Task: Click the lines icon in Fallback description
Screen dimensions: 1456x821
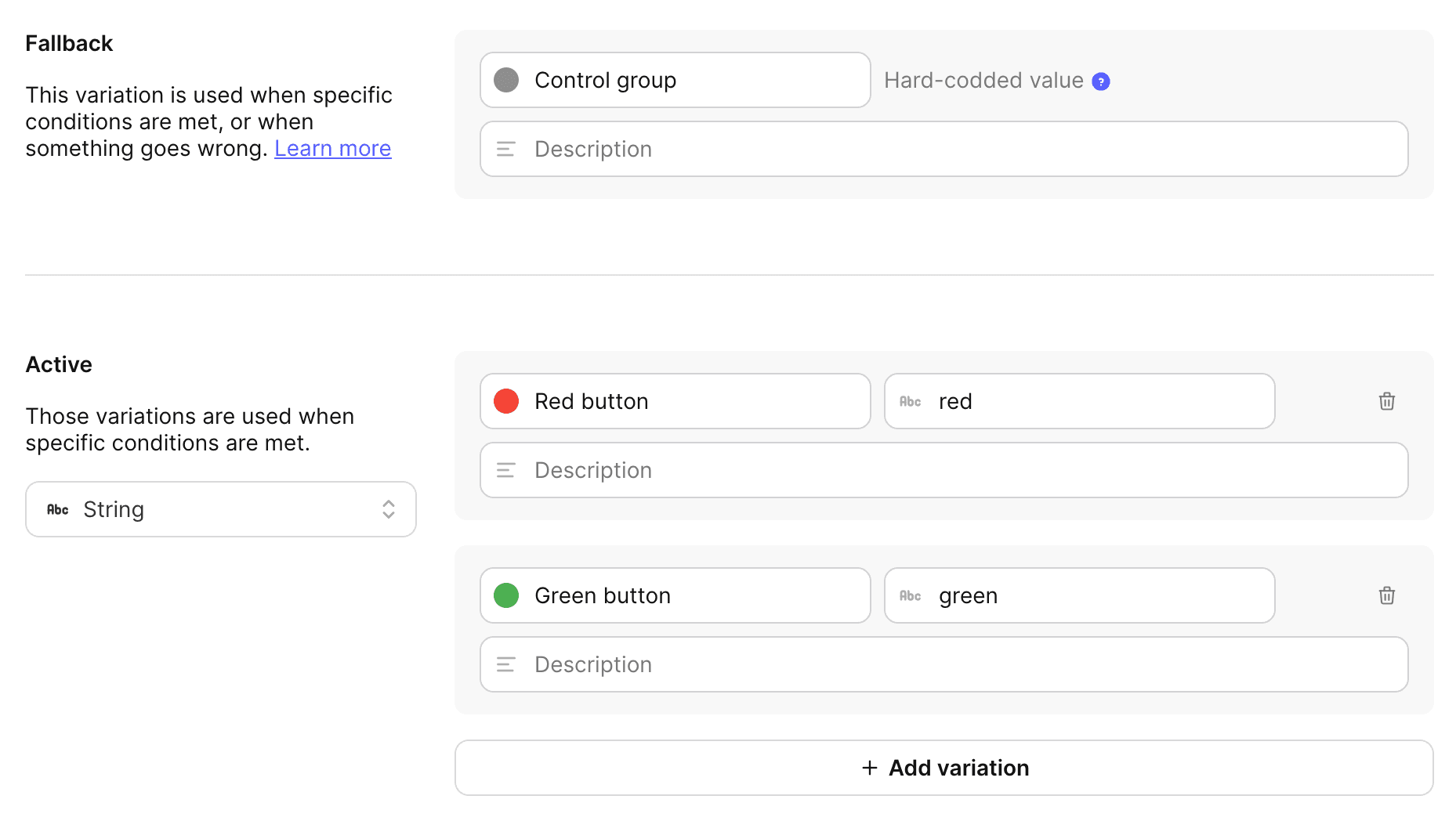Action: click(x=505, y=149)
